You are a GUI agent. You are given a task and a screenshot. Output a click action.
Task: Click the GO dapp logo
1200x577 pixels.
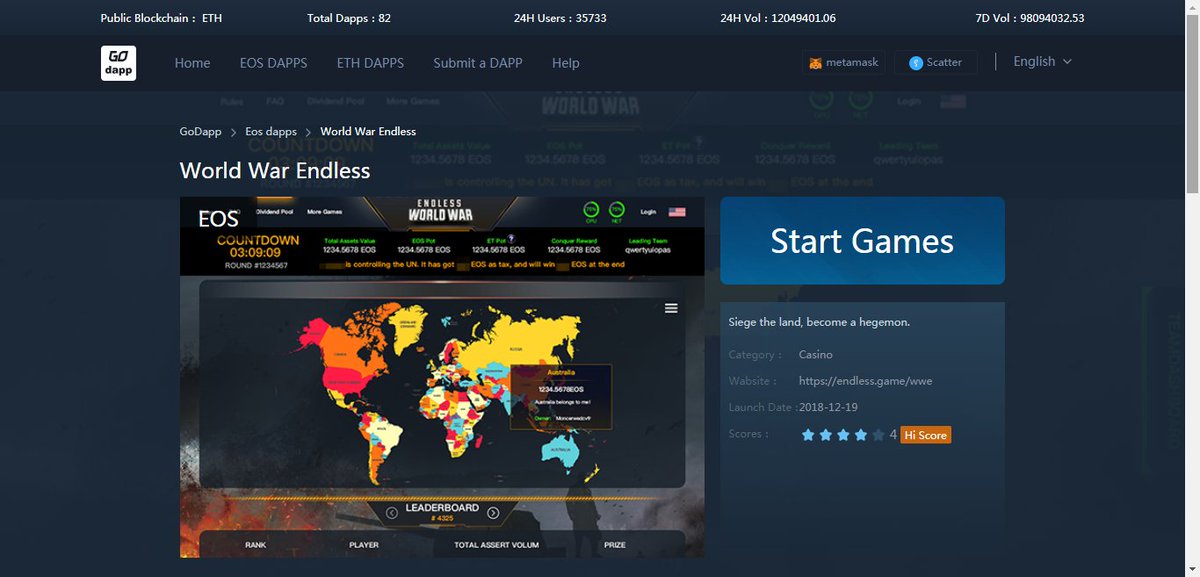point(118,63)
